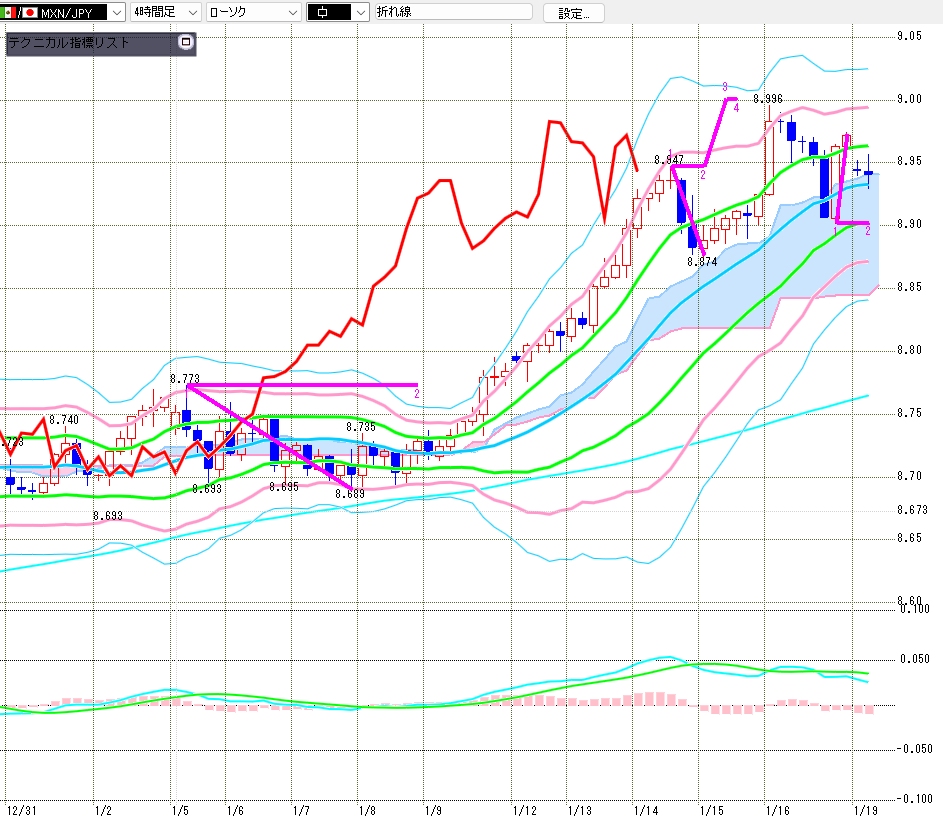This screenshot has height=820, width=943.
Task: Select the 1/12 date on the time axis
Action: tap(524, 807)
